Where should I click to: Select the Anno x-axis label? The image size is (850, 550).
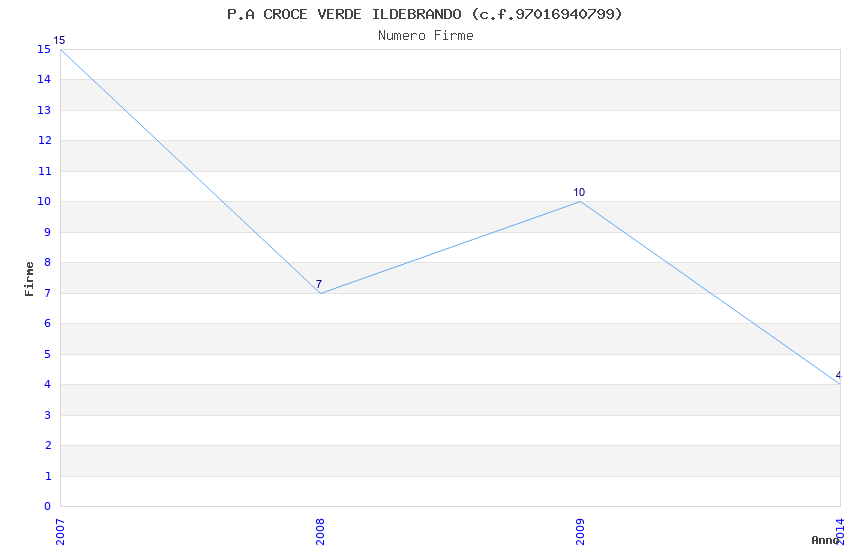click(825, 540)
